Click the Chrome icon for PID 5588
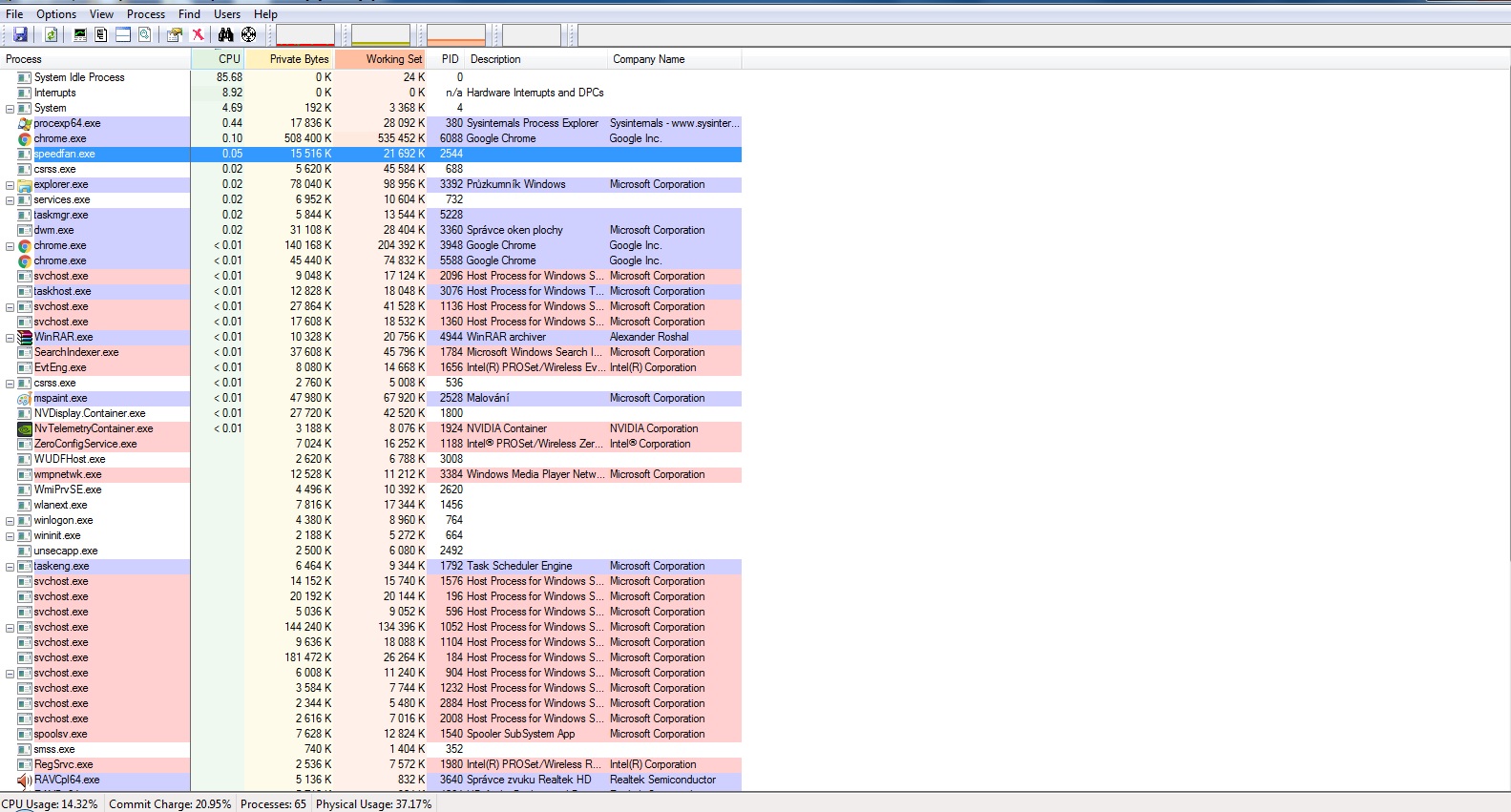Image resolution: width=1511 pixels, height=812 pixels. (25, 260)
